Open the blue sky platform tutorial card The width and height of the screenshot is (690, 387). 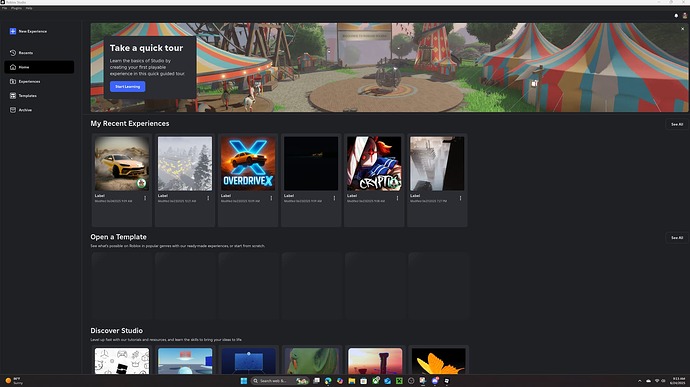[185, 361]
